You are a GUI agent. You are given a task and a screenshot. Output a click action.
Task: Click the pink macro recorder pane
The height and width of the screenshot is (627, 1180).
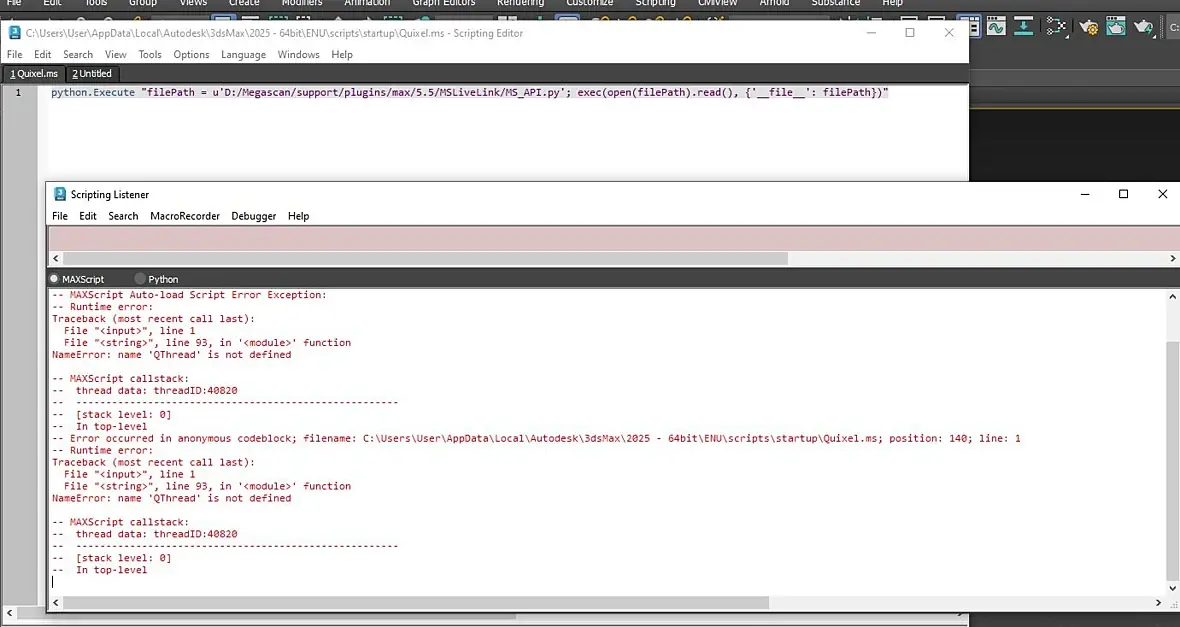613,238
